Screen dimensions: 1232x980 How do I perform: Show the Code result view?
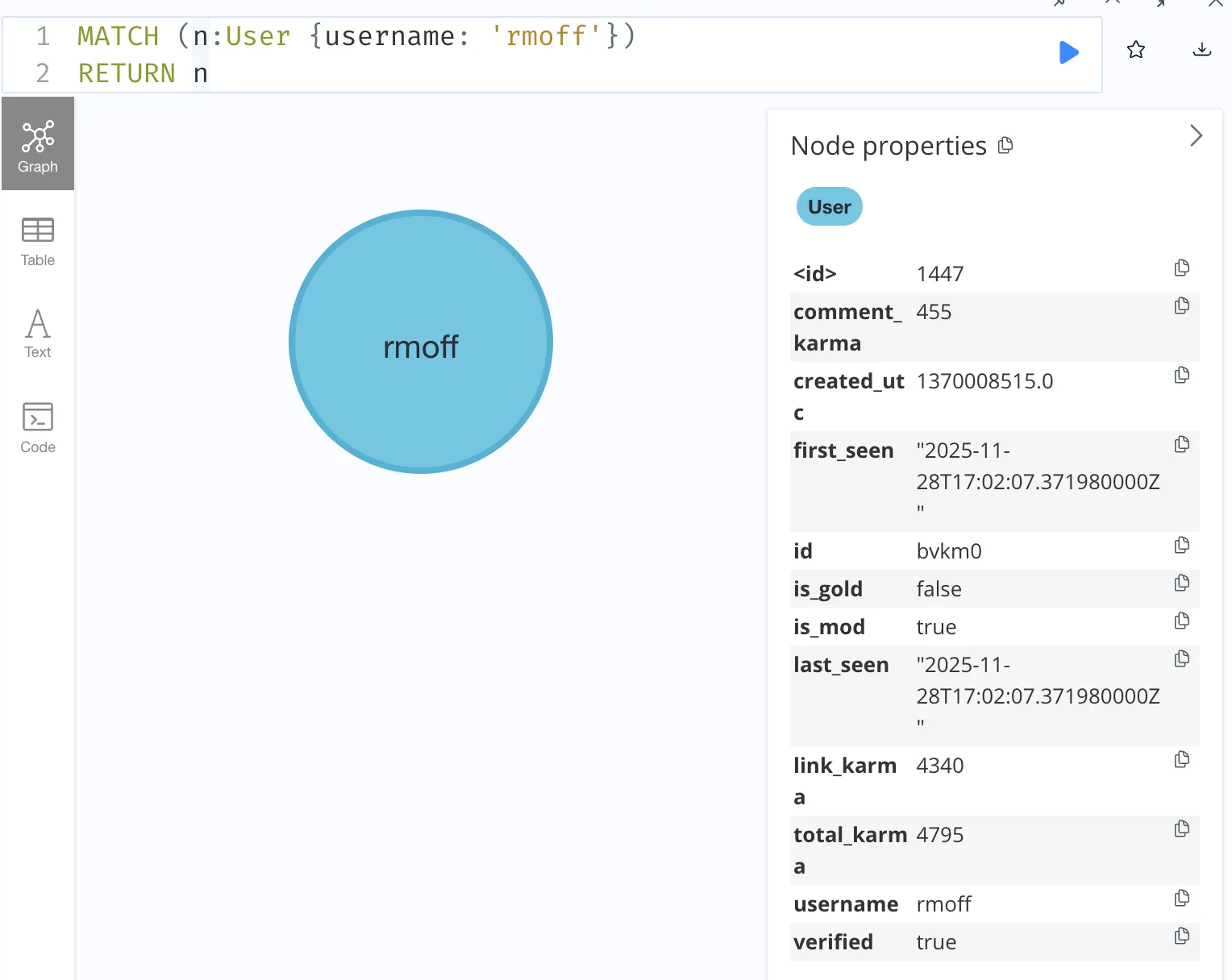point(38,427)
